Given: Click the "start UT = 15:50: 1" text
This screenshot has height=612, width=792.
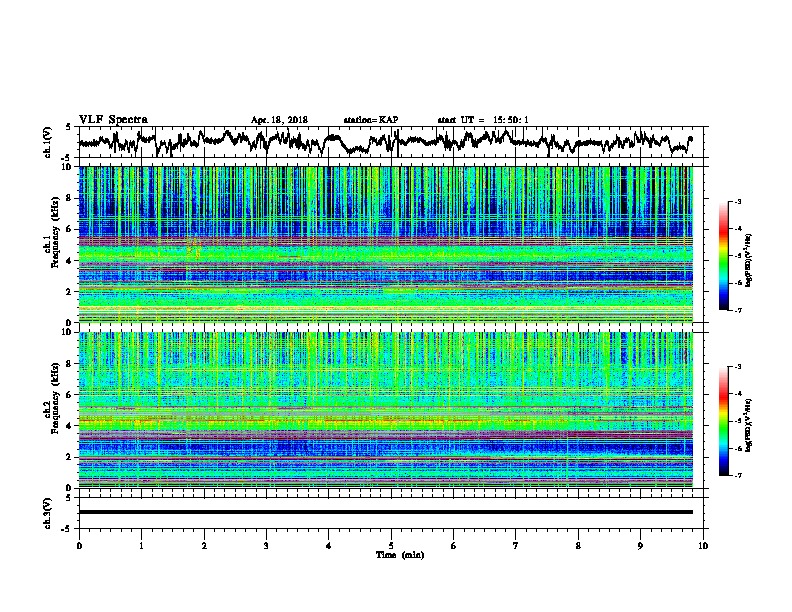Looking at the screenshot, I should click(x=483, y=120).
